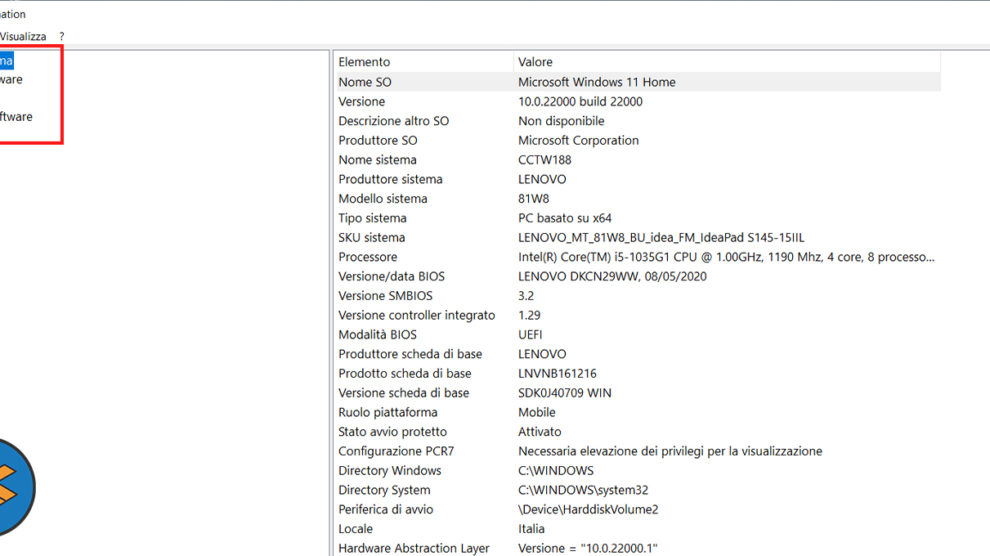
Task: Select the Produttore sistema row
Action: click(390, 179)
